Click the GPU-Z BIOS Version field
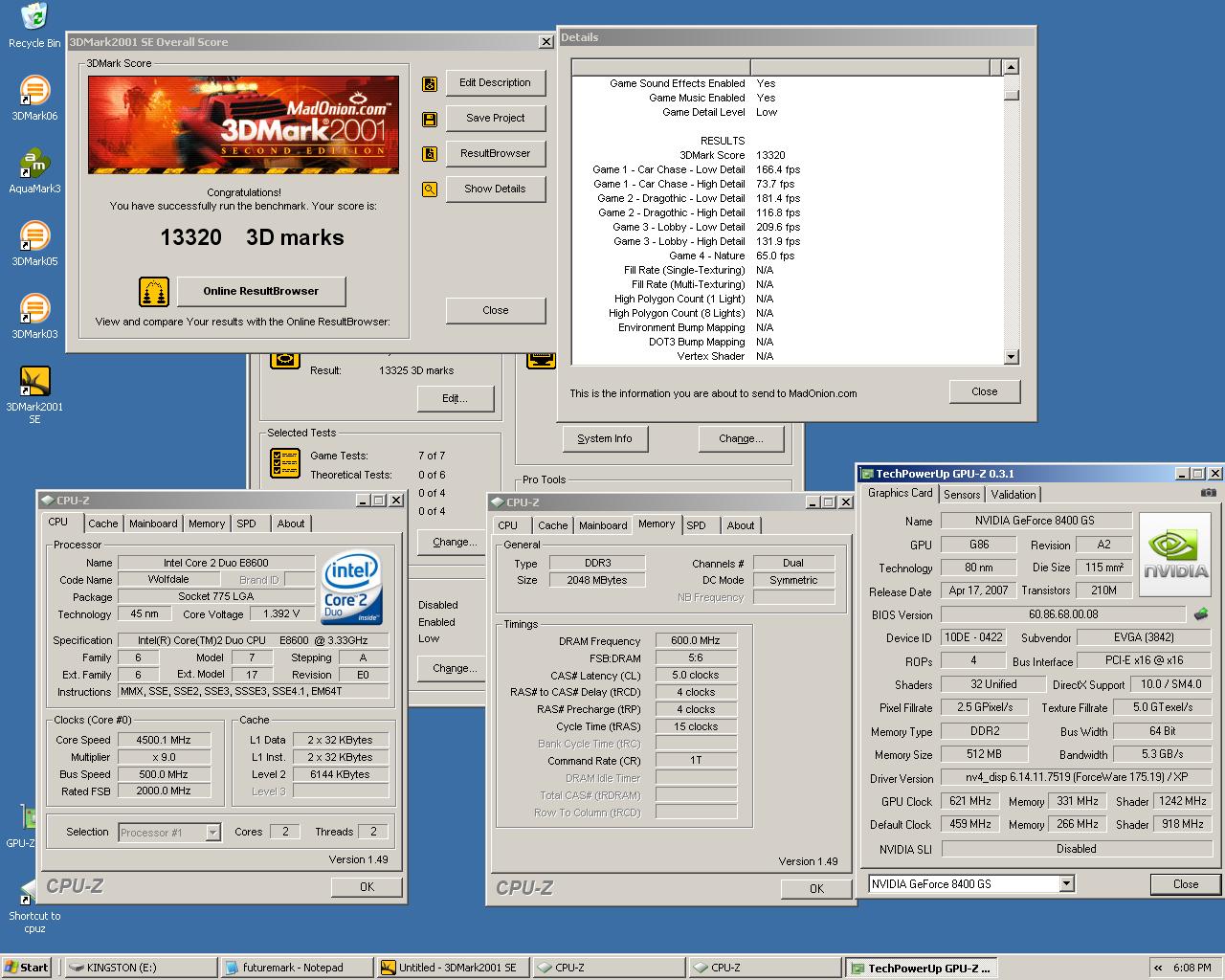Viewport: 1225px width, 980px height. (x=1063, y=614)
